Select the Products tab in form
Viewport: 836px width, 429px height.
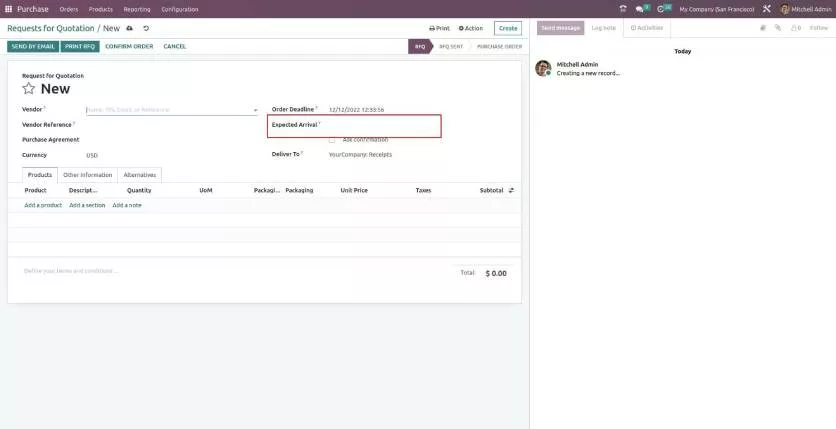pos(40,175)
